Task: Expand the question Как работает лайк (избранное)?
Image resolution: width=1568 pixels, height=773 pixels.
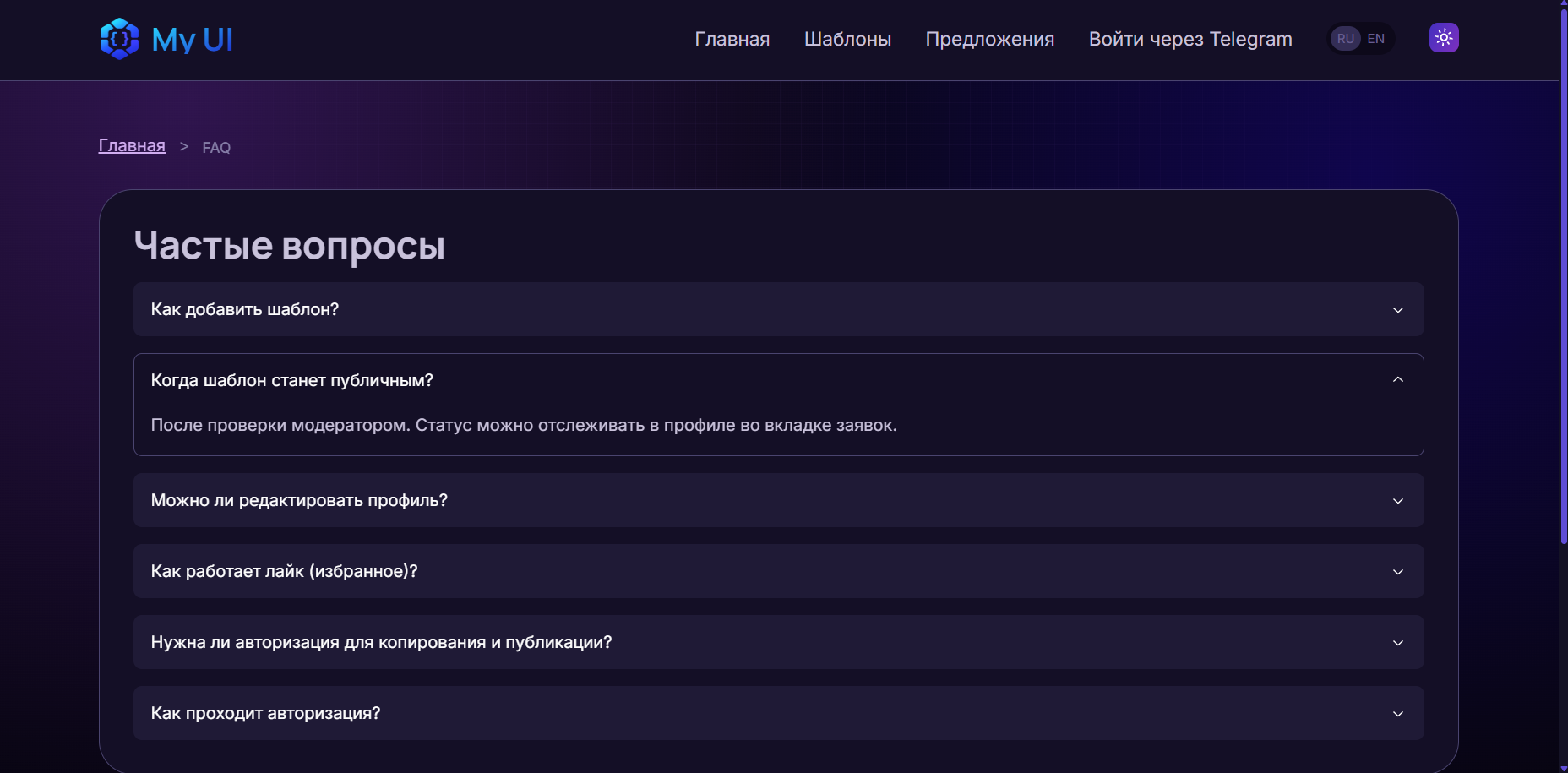Action: [779, 571]
